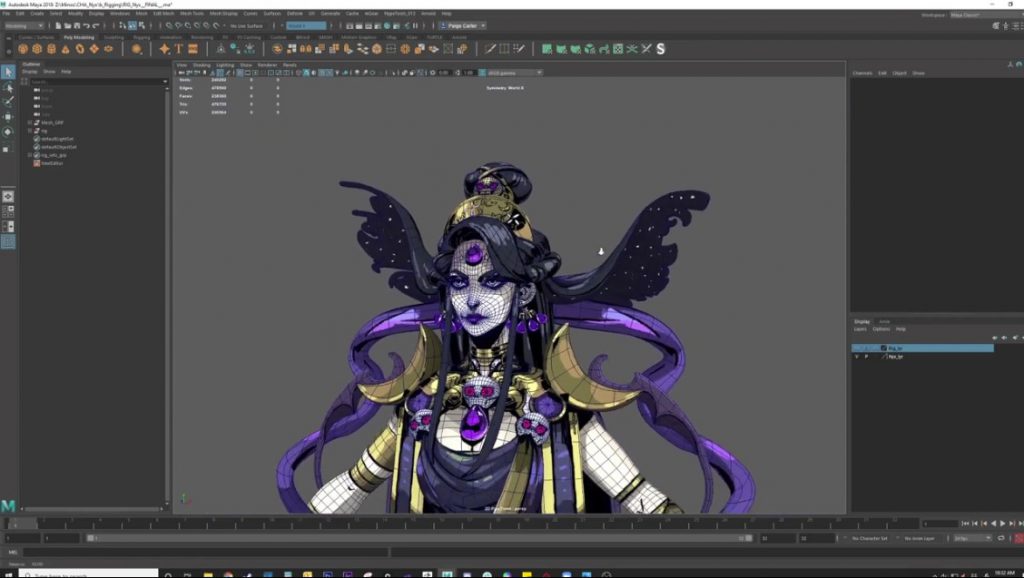Select the Rig_lyr display layer row
Viewport: 1024px width, 578px height.
click(x=922, y=348)
